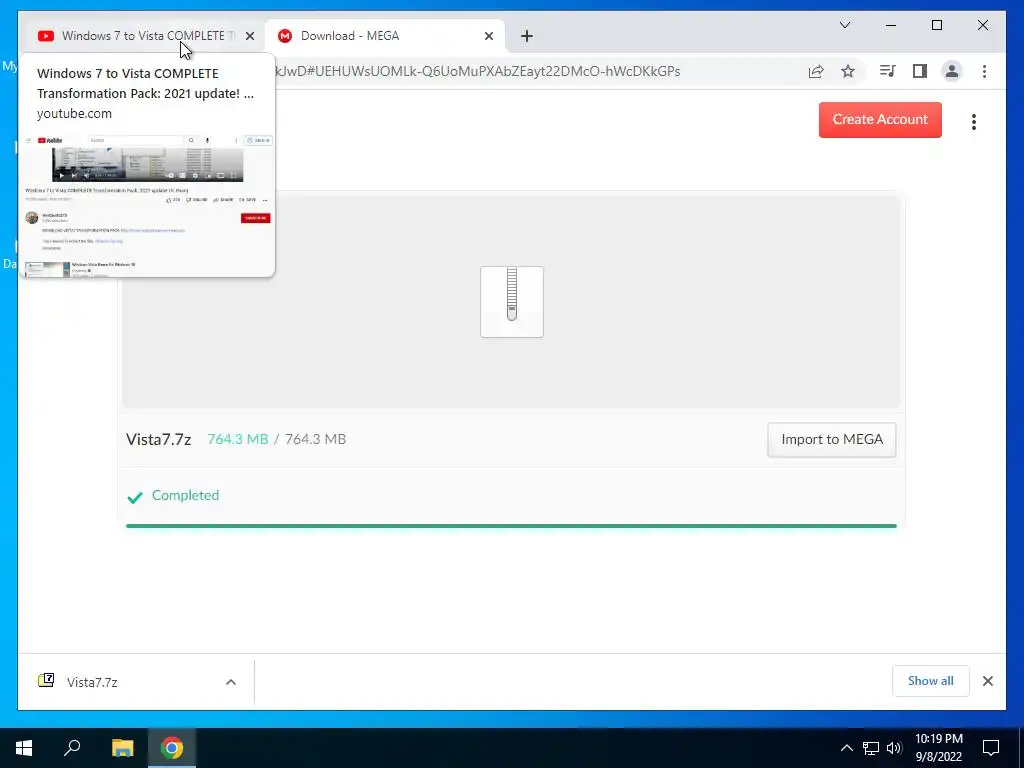This screenshot has height=768, width=1024.
Task: Click the share this page icon
Action: (816, 71)
